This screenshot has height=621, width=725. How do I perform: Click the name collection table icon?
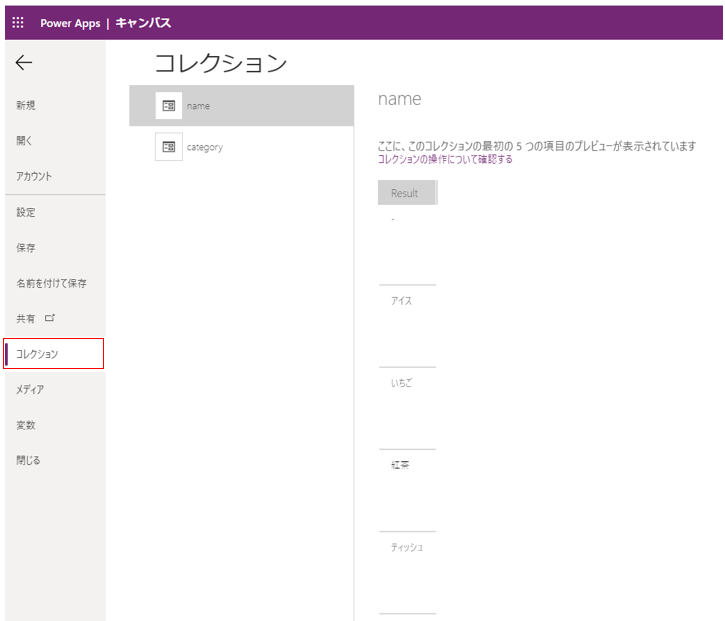(x=169, y=106)
